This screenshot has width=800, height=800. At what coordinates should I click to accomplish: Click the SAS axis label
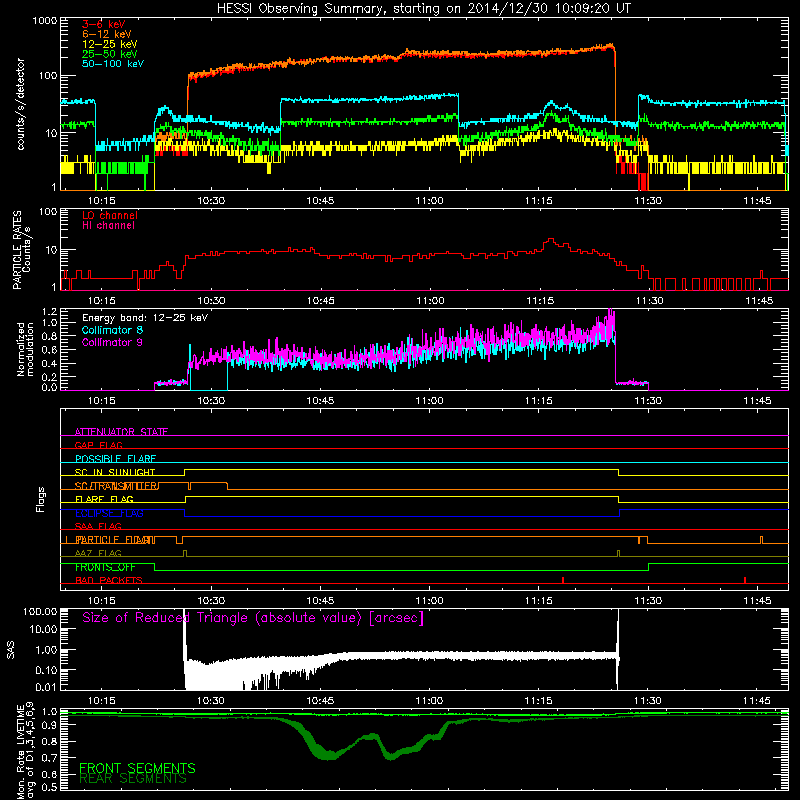[11, 649]
